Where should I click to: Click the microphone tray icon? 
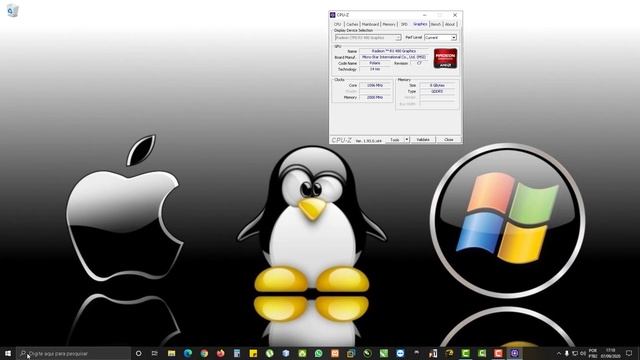click(567, 353)
